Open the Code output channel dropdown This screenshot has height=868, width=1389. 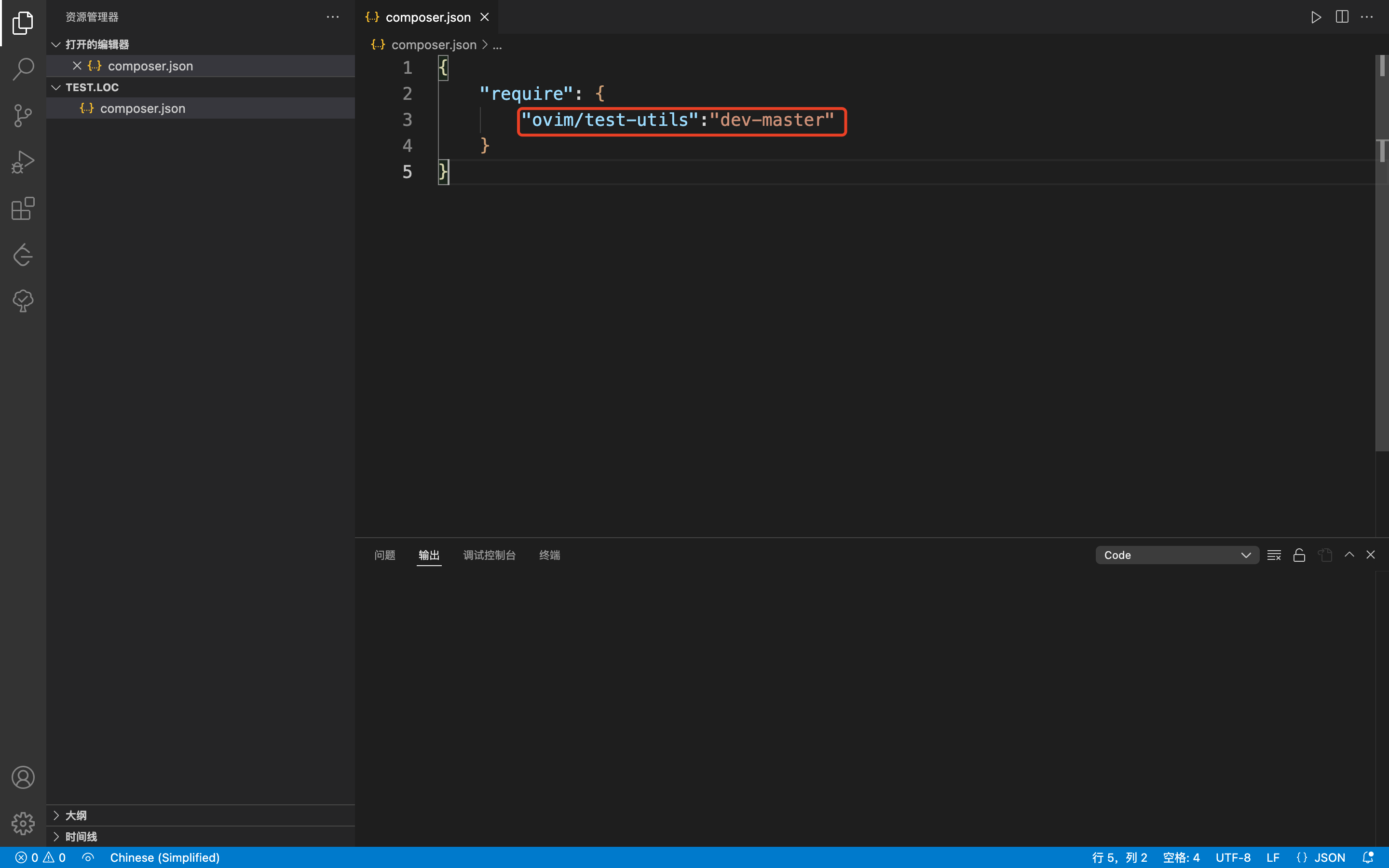click(x=1177, y=555)
